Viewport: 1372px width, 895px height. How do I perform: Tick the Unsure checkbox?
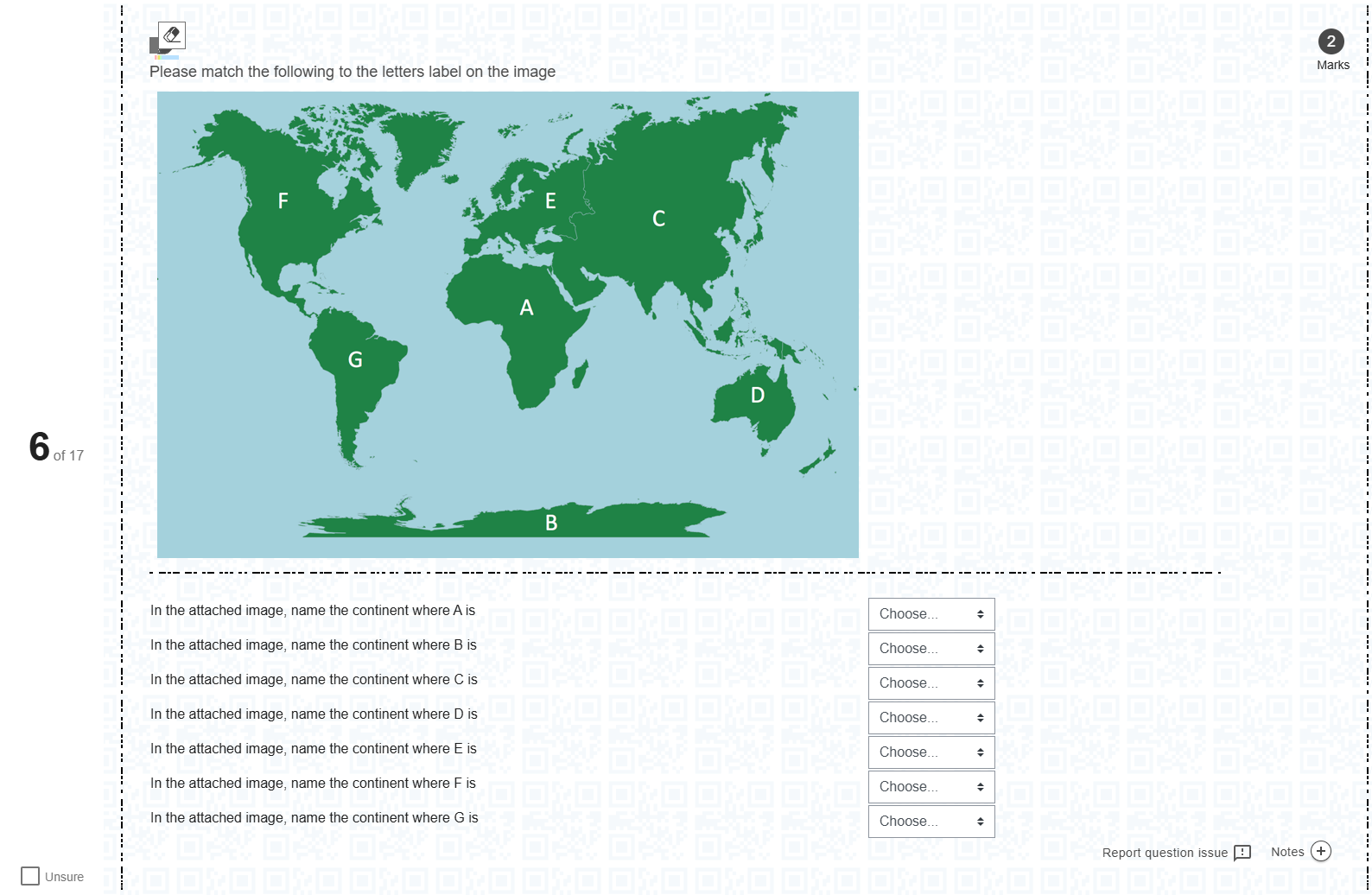30,876
